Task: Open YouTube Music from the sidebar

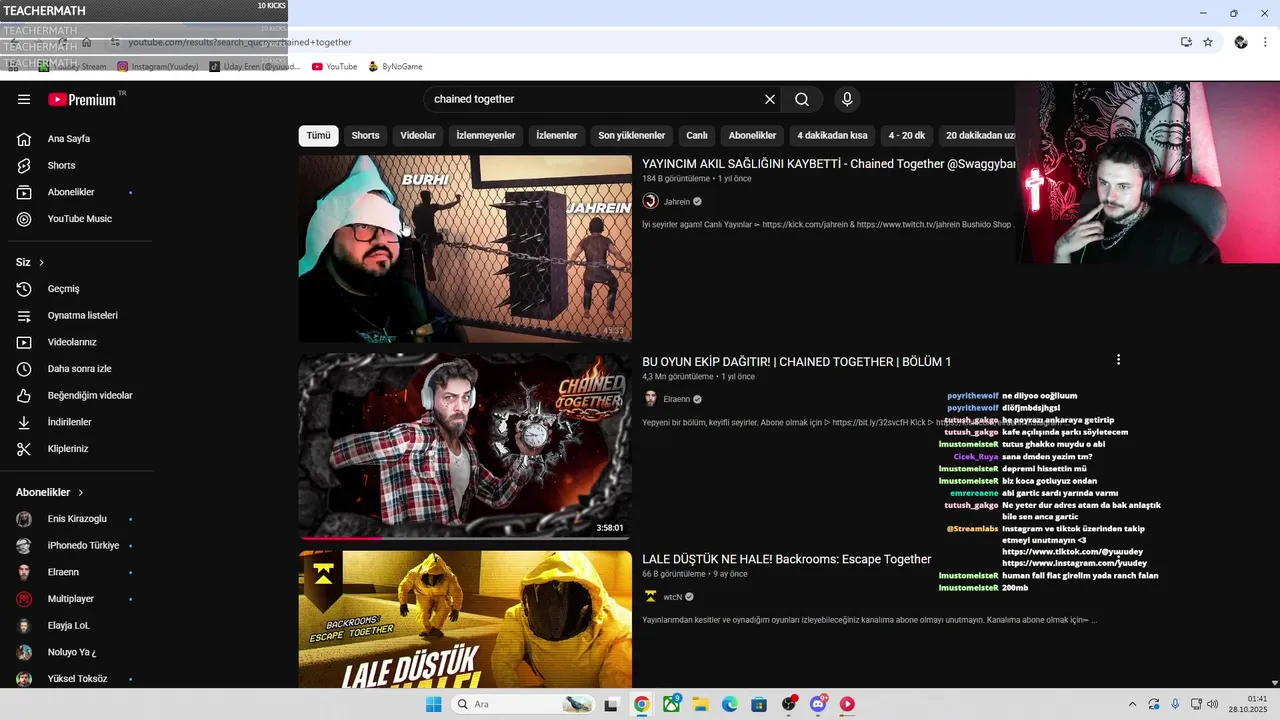Action: tap(78, 219)
